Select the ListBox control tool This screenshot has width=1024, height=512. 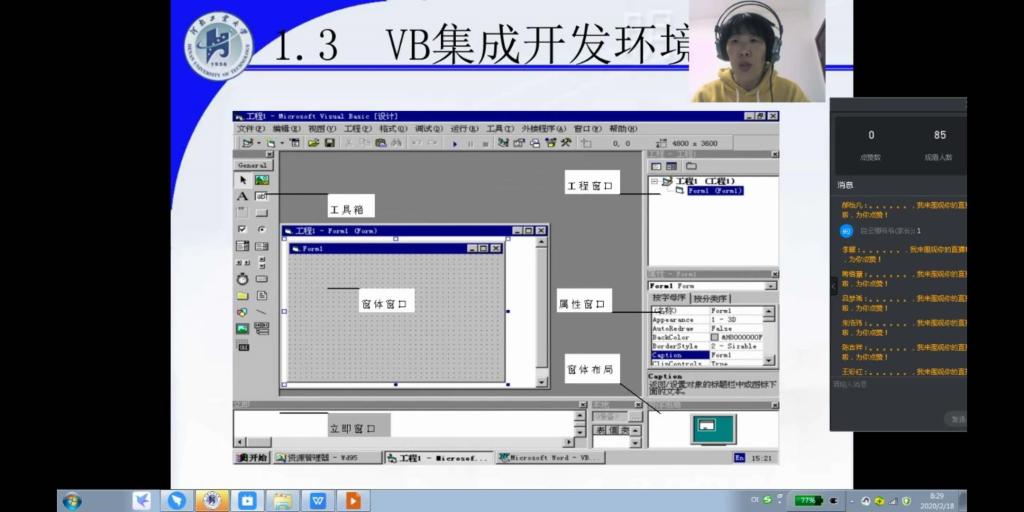(262, 246)
